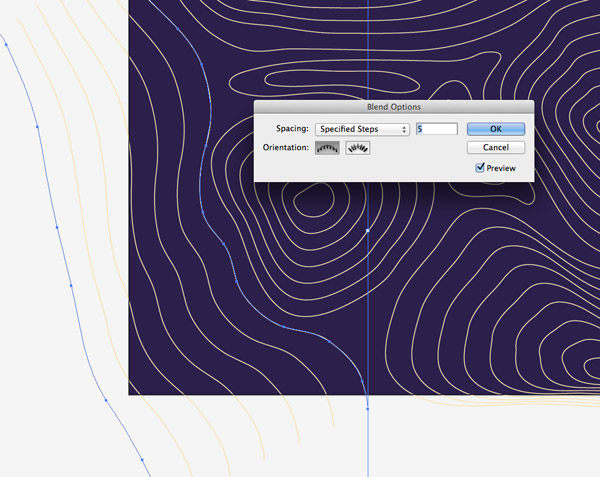Open the Spacing dropdown menu

click(x=362, y=129)
